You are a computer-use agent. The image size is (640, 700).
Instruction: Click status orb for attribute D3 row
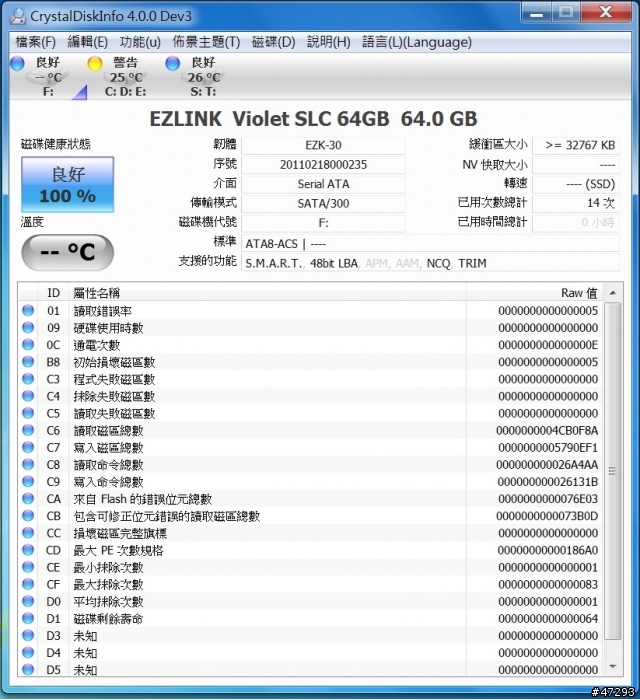coord(28,635)
